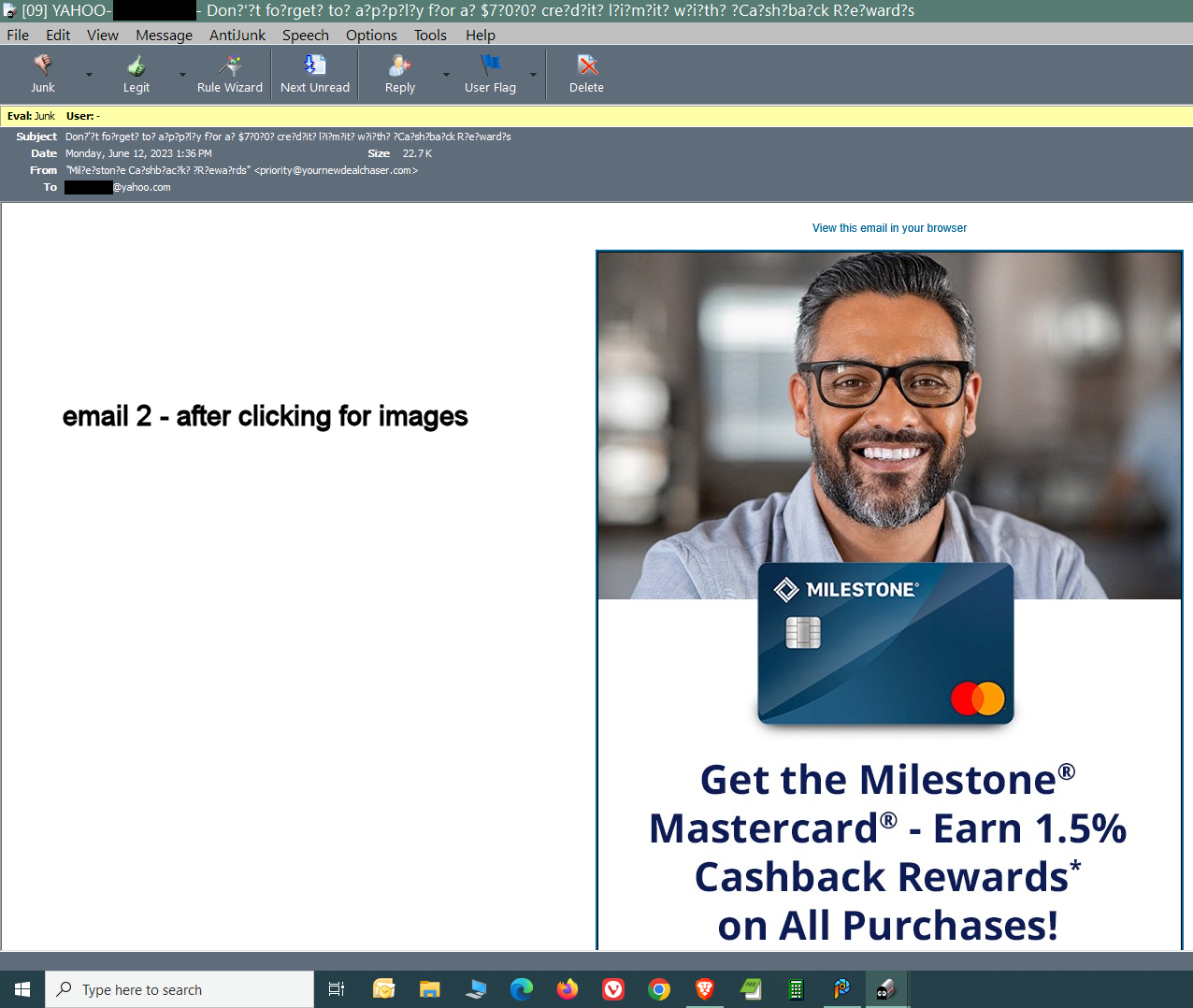Open the Tools menu
The height and width of the screenshot is (1008, 1193).
pyautogui.click(x=430, y=35)
